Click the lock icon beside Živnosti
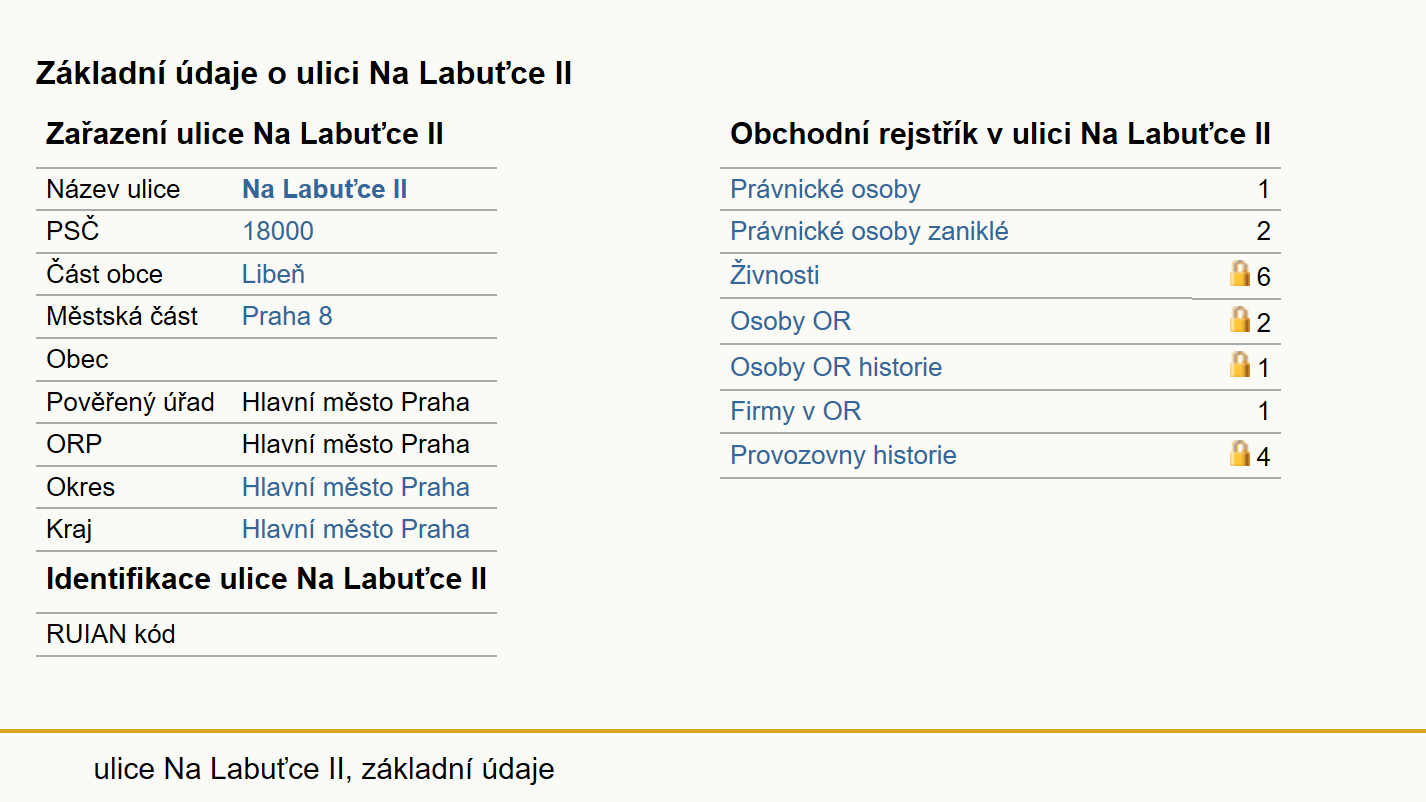Image resolution: width=1426 pixels, height=802 pixels. [1240, 274]
